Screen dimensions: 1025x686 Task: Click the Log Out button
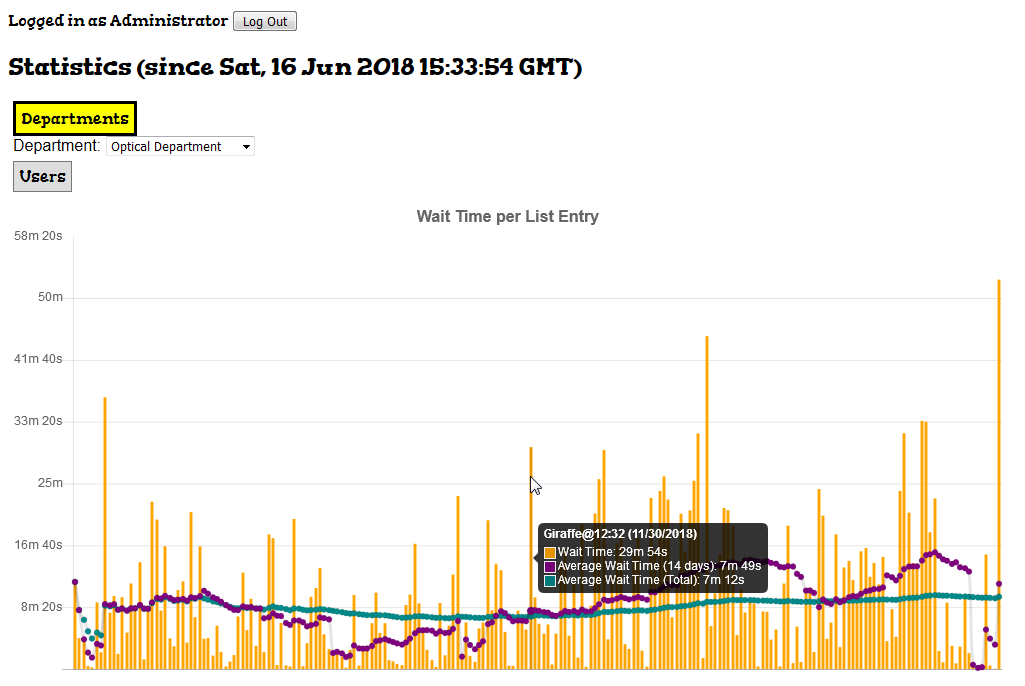point(264,22)
